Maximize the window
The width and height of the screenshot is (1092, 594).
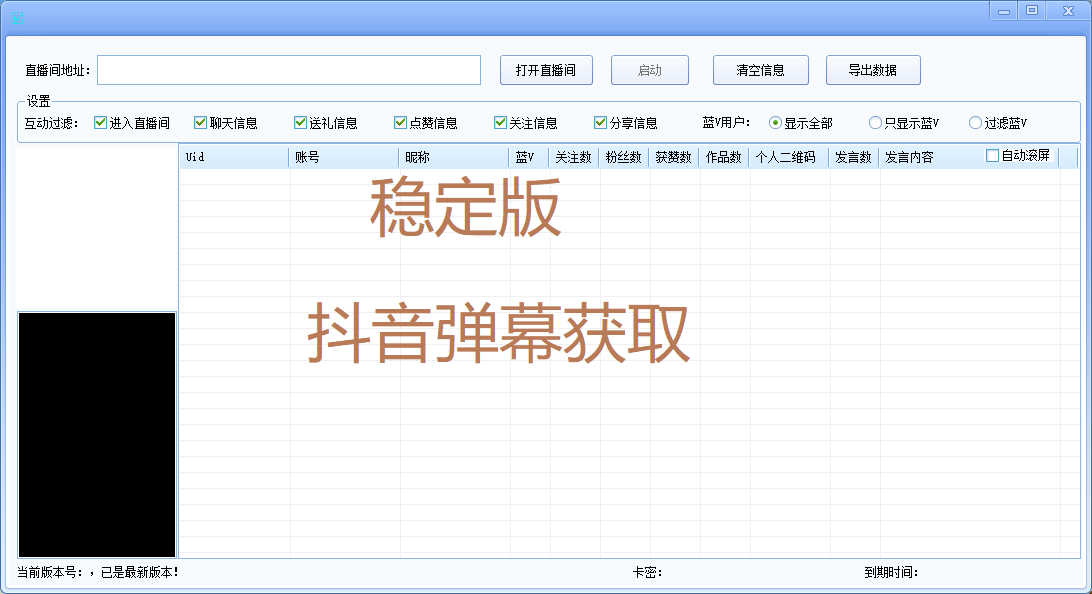1031,11
